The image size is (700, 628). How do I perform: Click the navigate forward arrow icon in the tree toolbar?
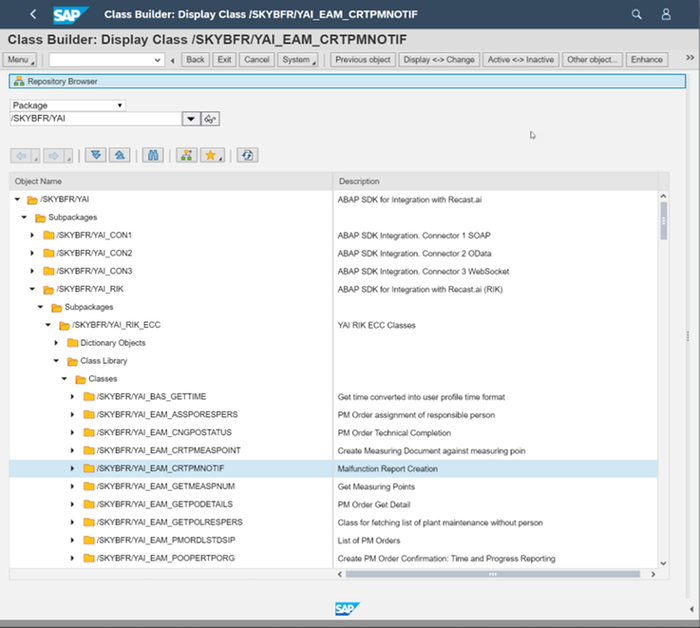click(x=54, y=156)
